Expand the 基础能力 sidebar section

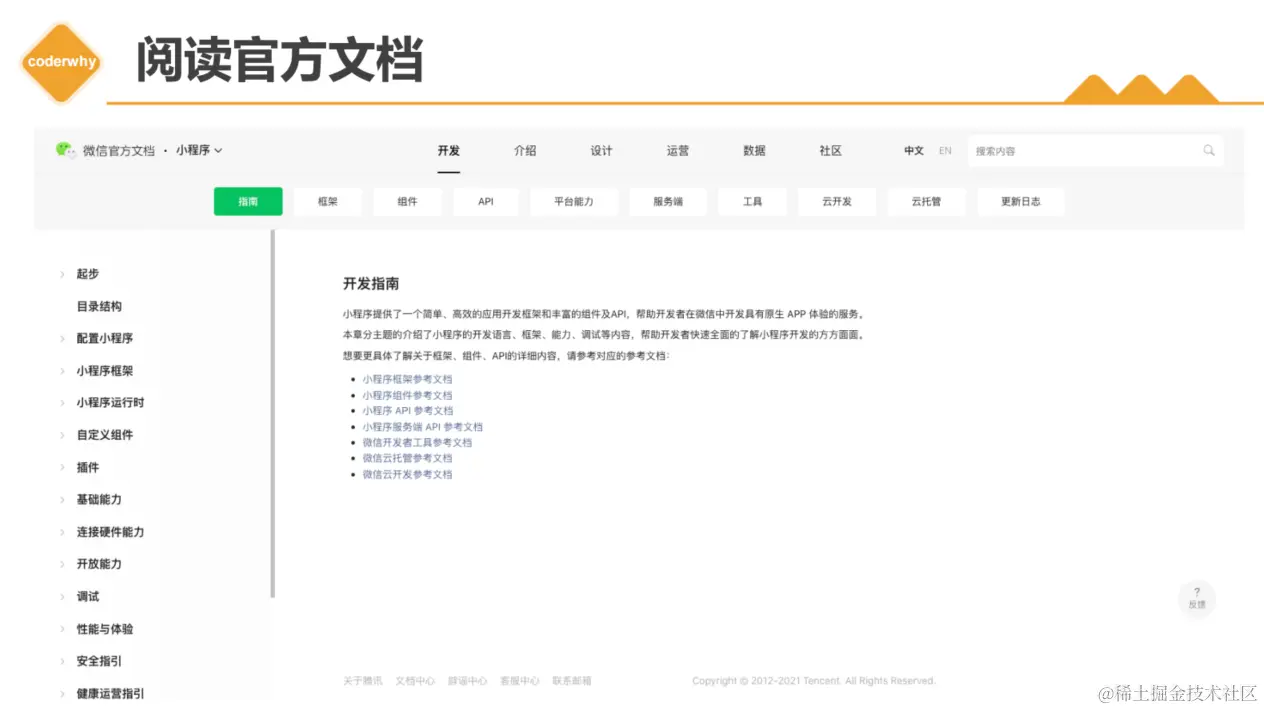click(x=99, y=499)
